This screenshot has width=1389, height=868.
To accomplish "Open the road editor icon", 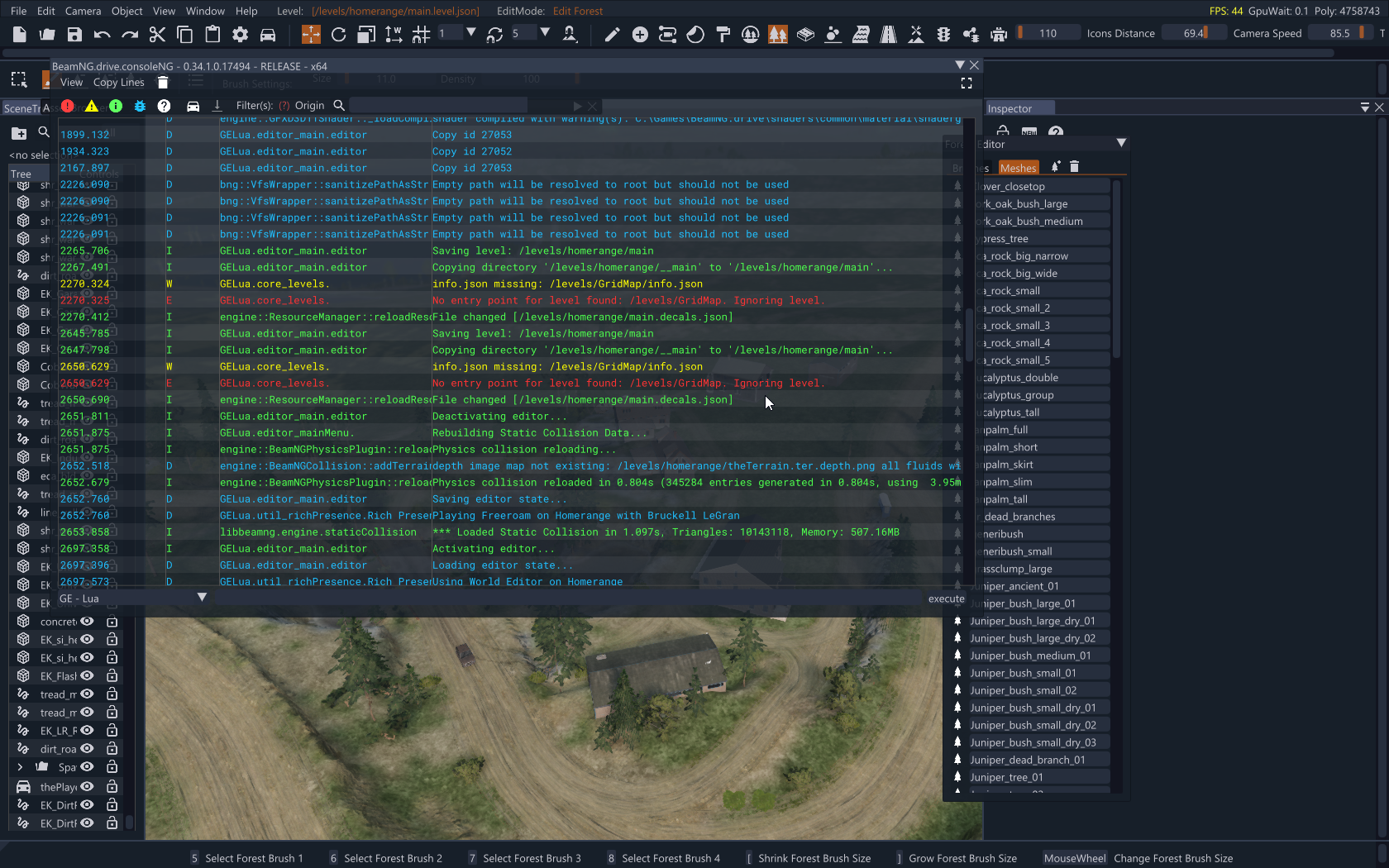I will tap(888, 34).
